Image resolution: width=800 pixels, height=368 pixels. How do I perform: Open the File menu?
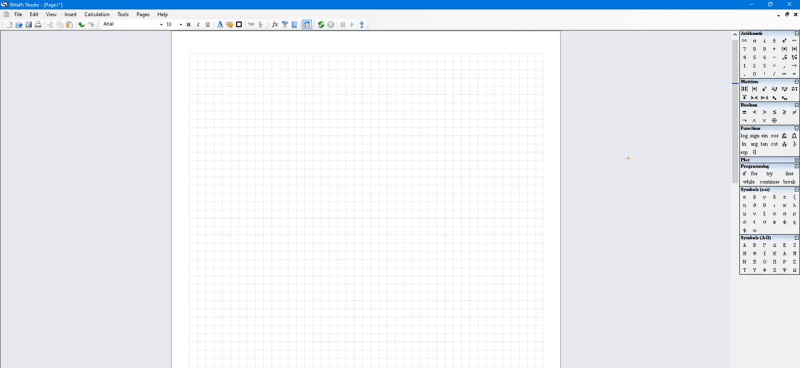point(18,14)
